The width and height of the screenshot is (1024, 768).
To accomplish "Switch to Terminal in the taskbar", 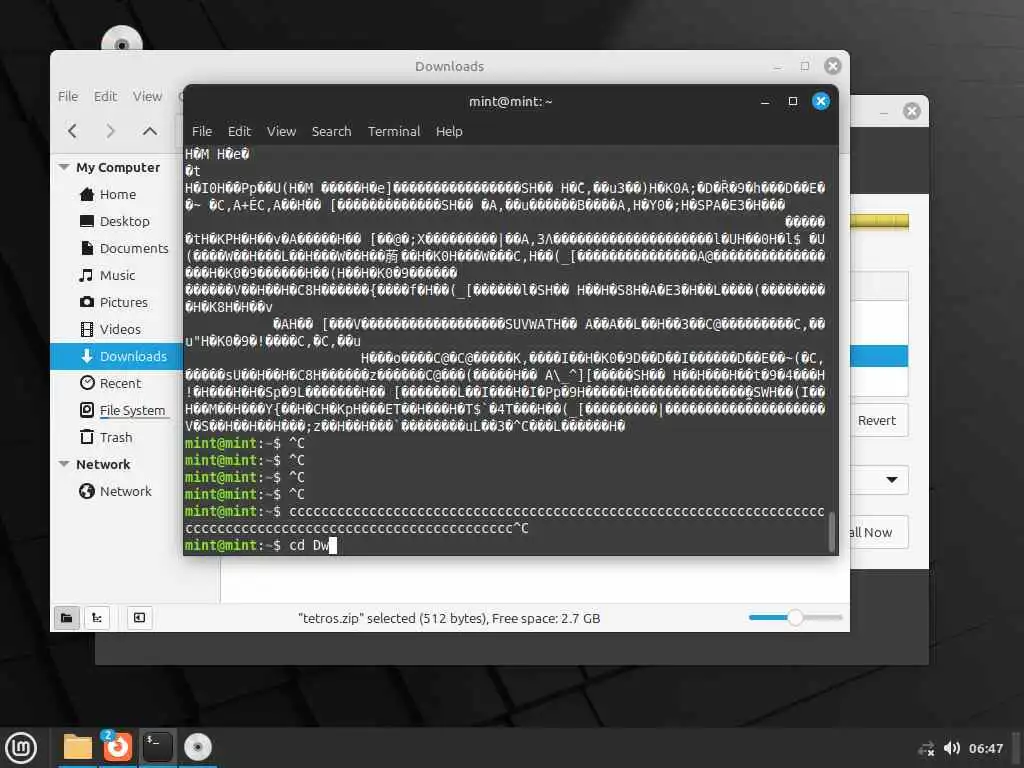I will pos(157,747).
